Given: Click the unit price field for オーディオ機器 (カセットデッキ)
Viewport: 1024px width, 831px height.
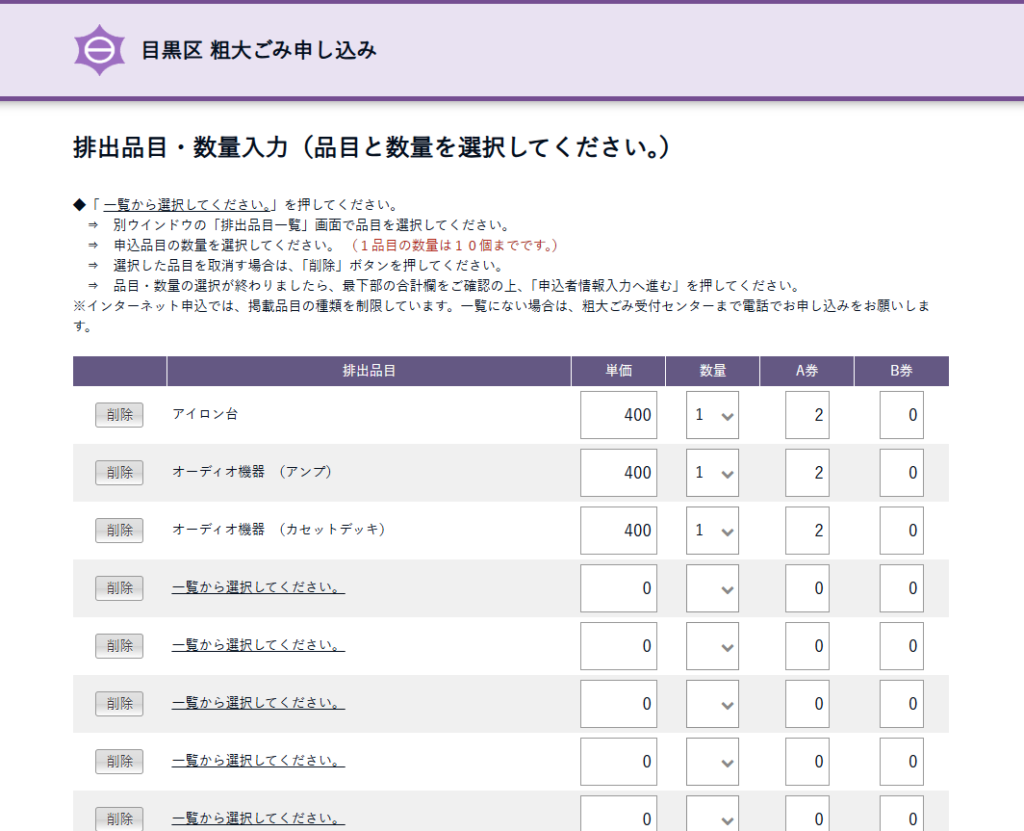Looking at the screenshot, I should point(618,531).
